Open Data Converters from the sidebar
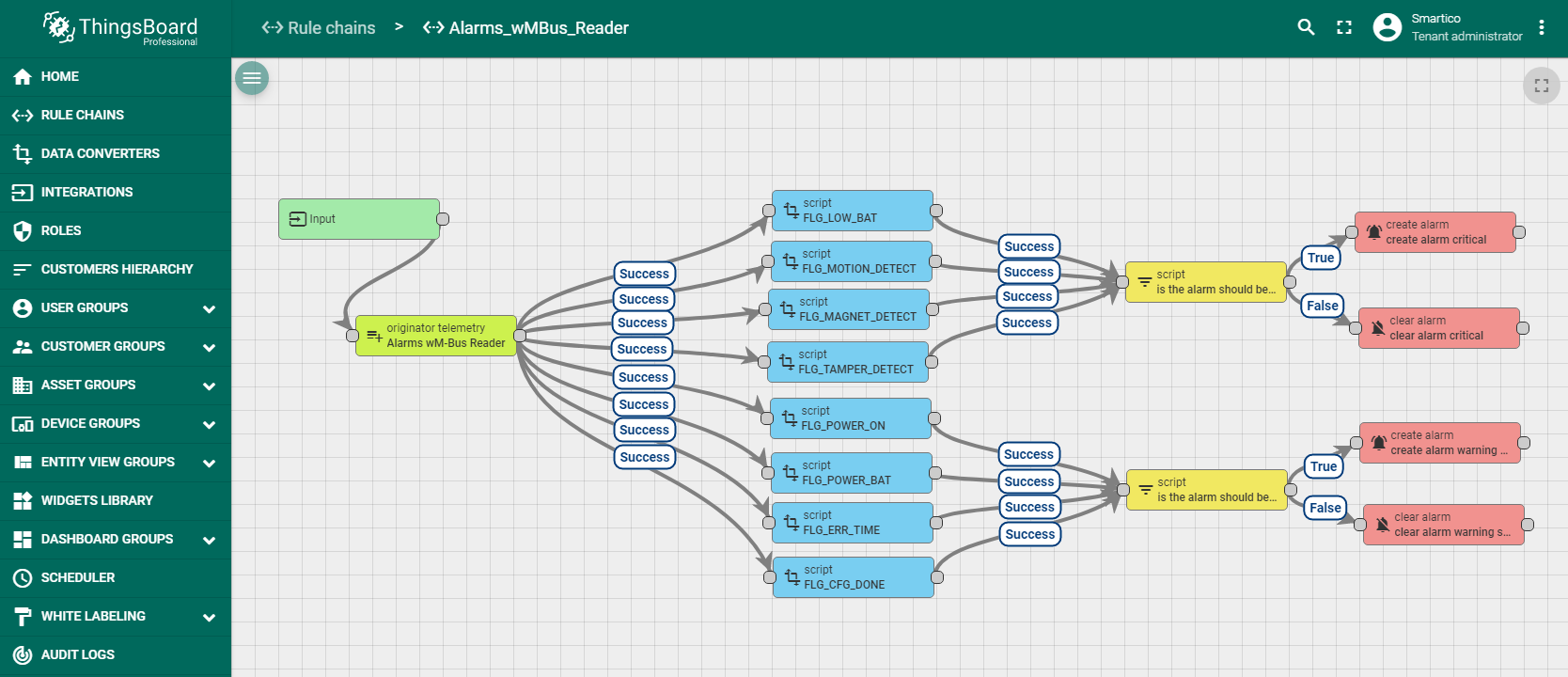 tap(100, 153)
